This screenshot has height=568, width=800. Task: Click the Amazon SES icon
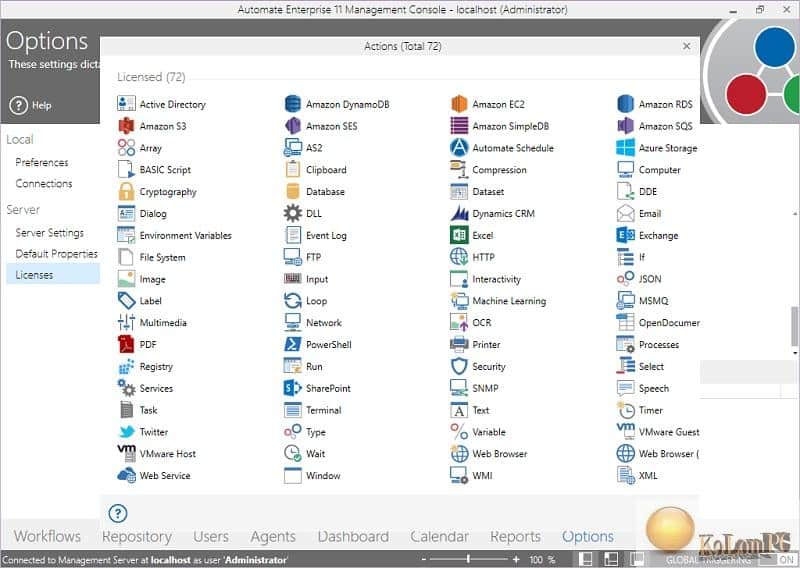(292, 126)
